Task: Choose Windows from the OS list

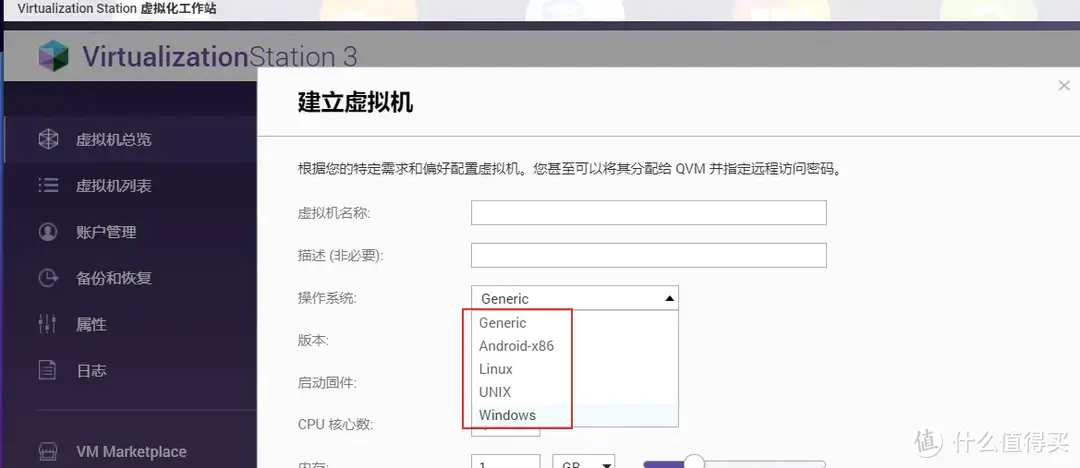Action: (x=575, y=415)
